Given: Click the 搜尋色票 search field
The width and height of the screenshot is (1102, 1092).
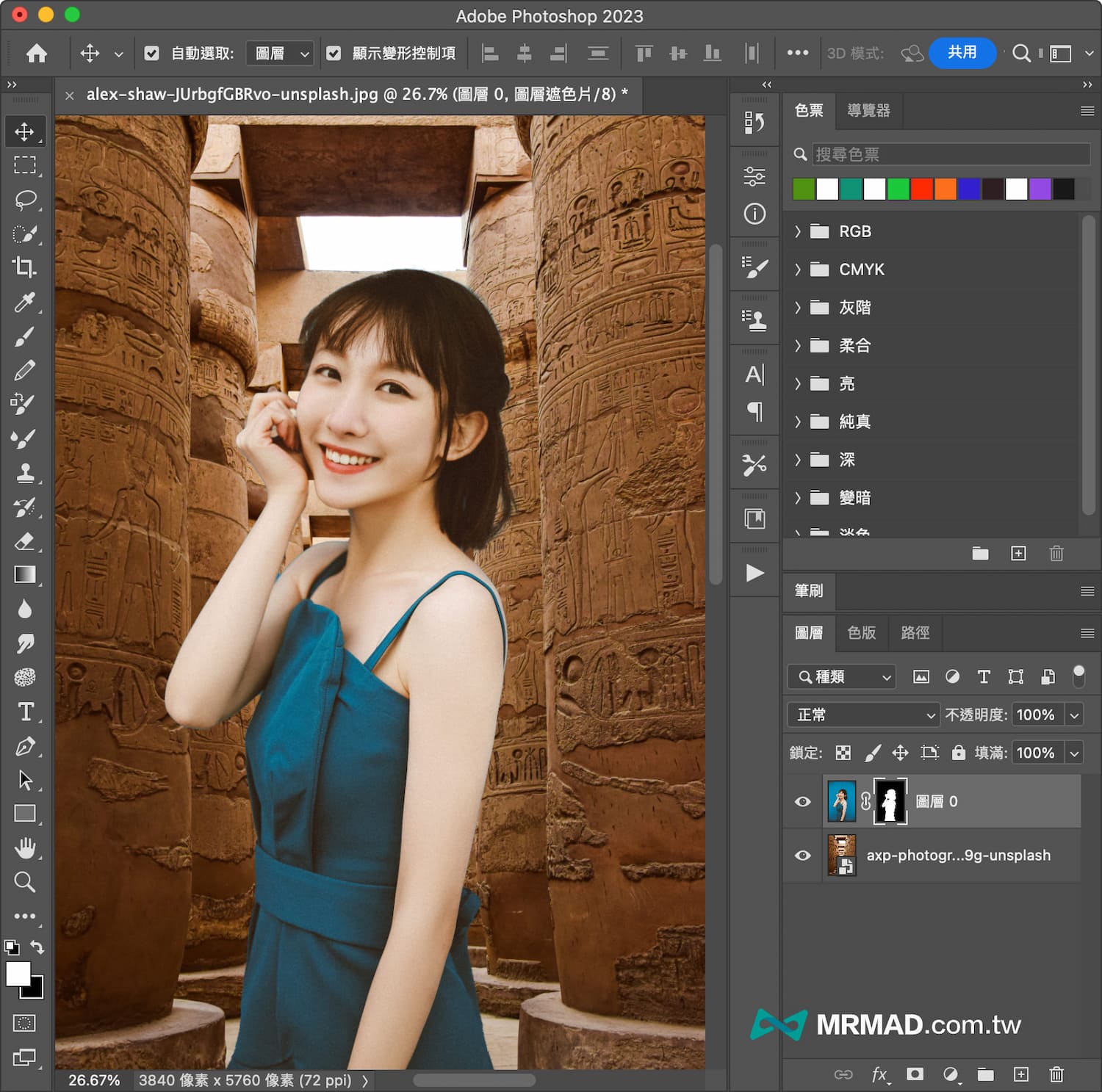Looking at the screenshot, I should click(951, 154).
